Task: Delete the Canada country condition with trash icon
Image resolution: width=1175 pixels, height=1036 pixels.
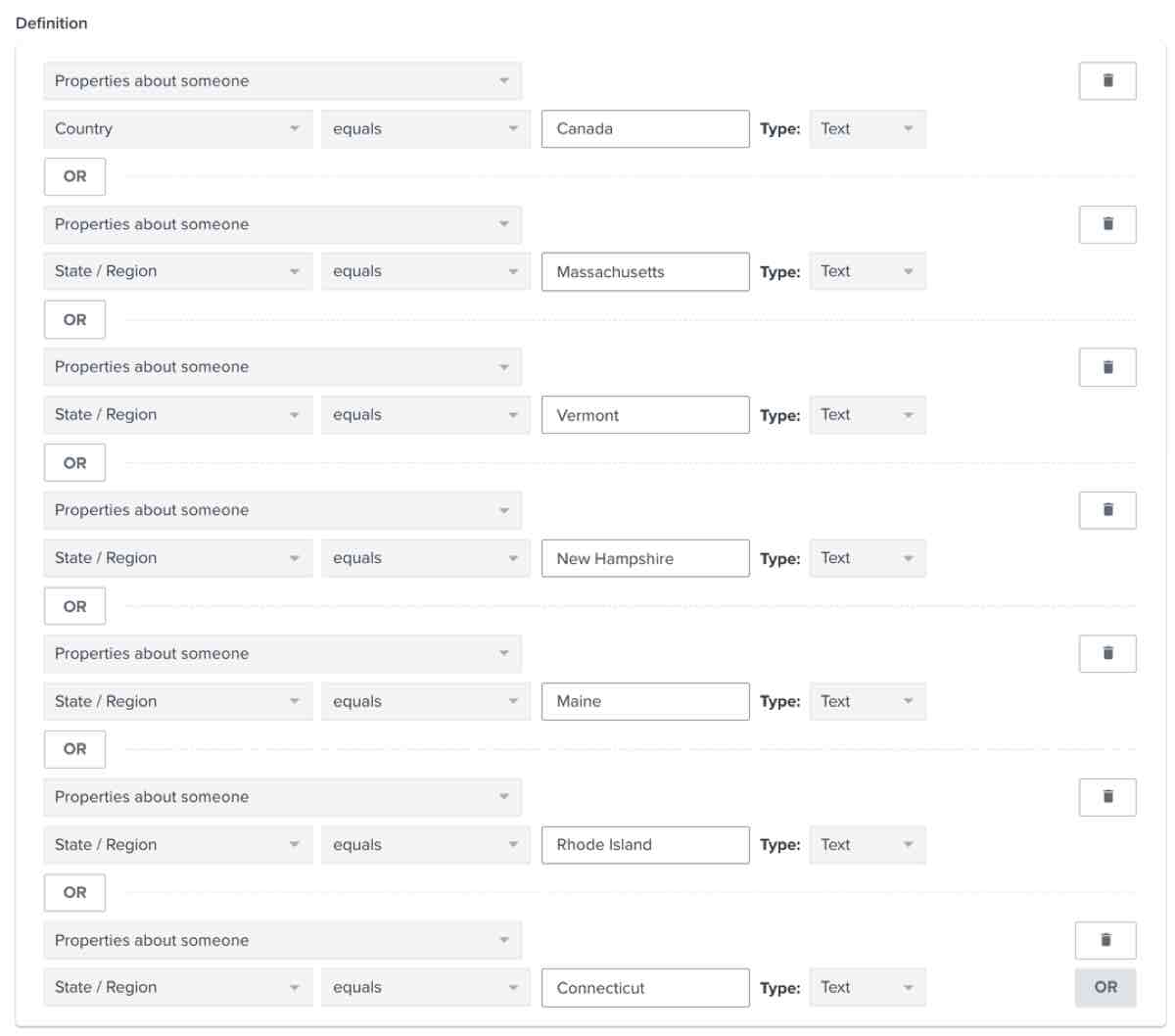Action: tap(1107, 81)
